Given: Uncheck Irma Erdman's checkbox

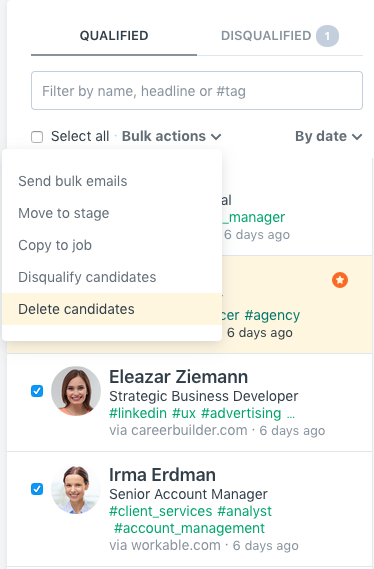Looking at the screenshot, I should (37, 489).
